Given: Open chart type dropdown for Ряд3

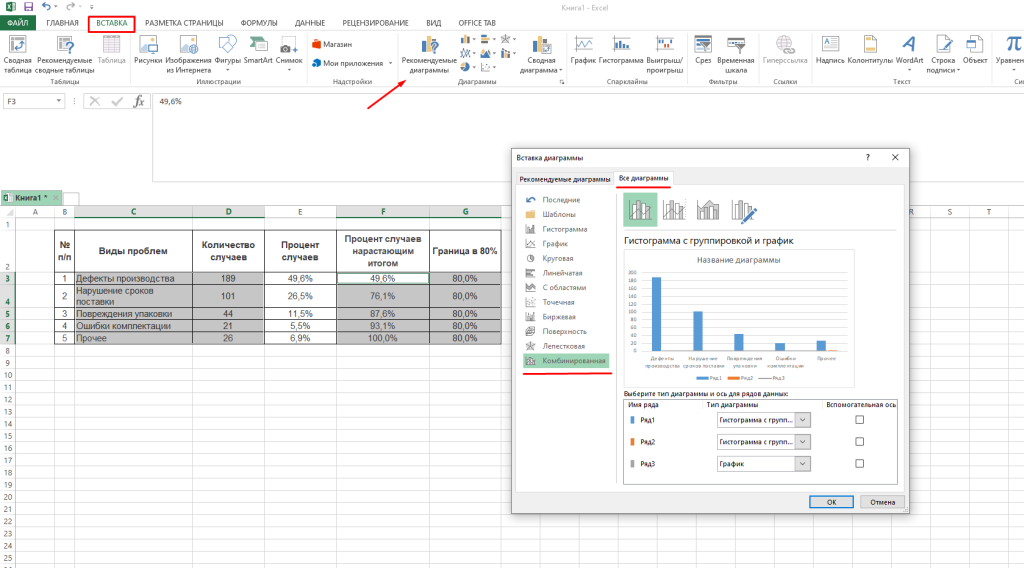Looking at the screenshot, I should point(803,464).
